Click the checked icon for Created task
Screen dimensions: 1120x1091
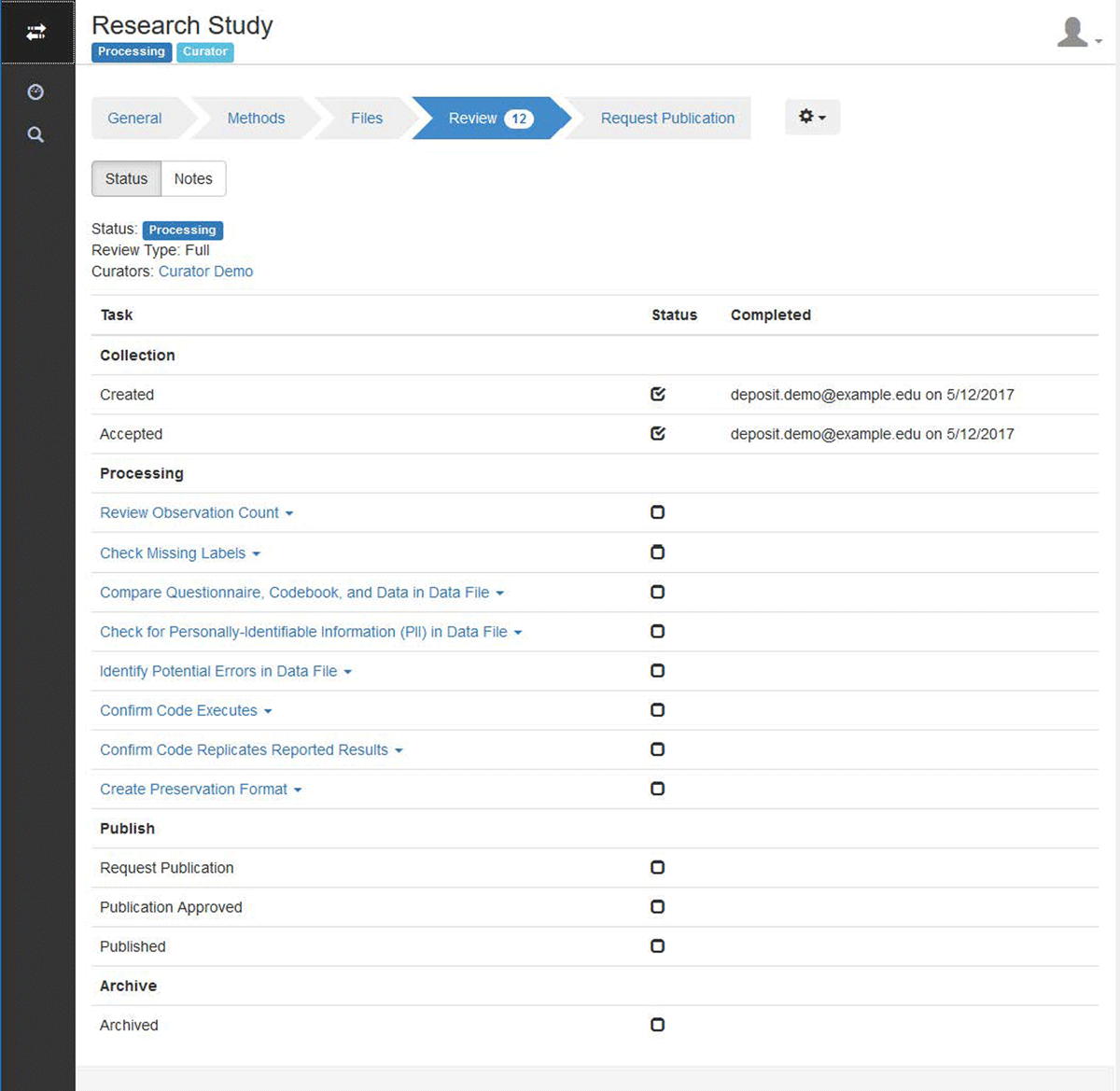(x=658, y=394)
